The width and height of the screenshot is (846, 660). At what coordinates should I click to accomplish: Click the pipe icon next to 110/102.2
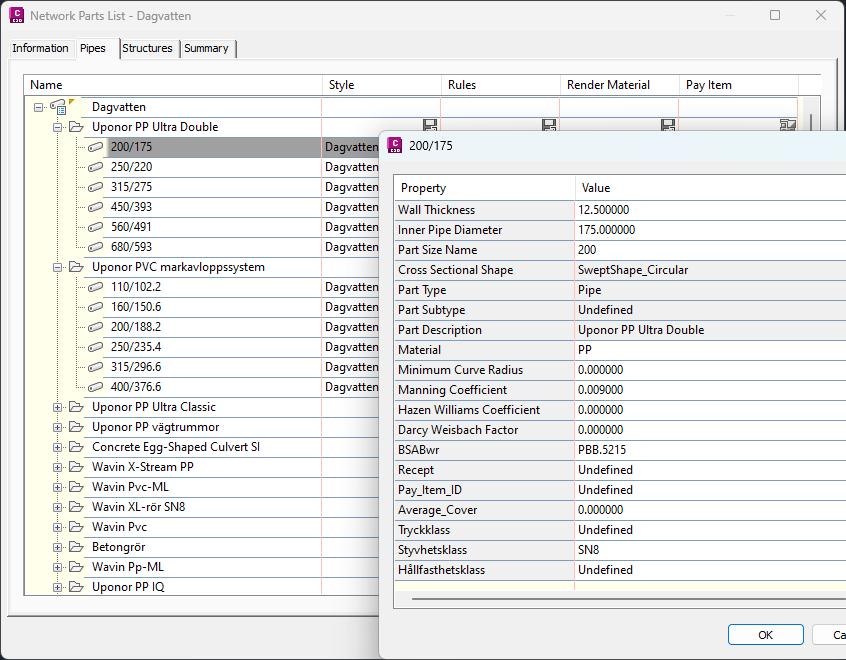click(95, 287)
